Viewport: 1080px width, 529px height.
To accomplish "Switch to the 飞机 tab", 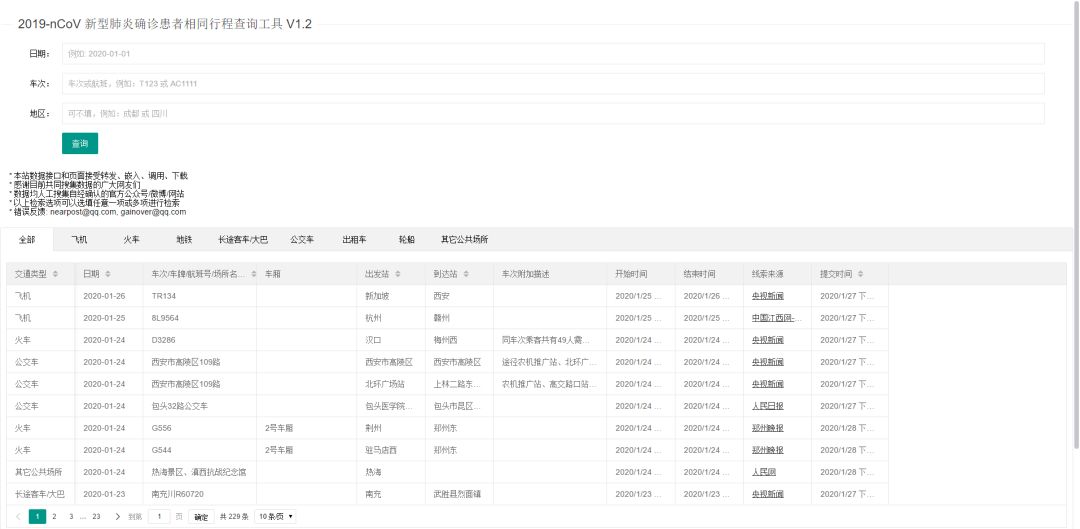I will coord(80,240).
